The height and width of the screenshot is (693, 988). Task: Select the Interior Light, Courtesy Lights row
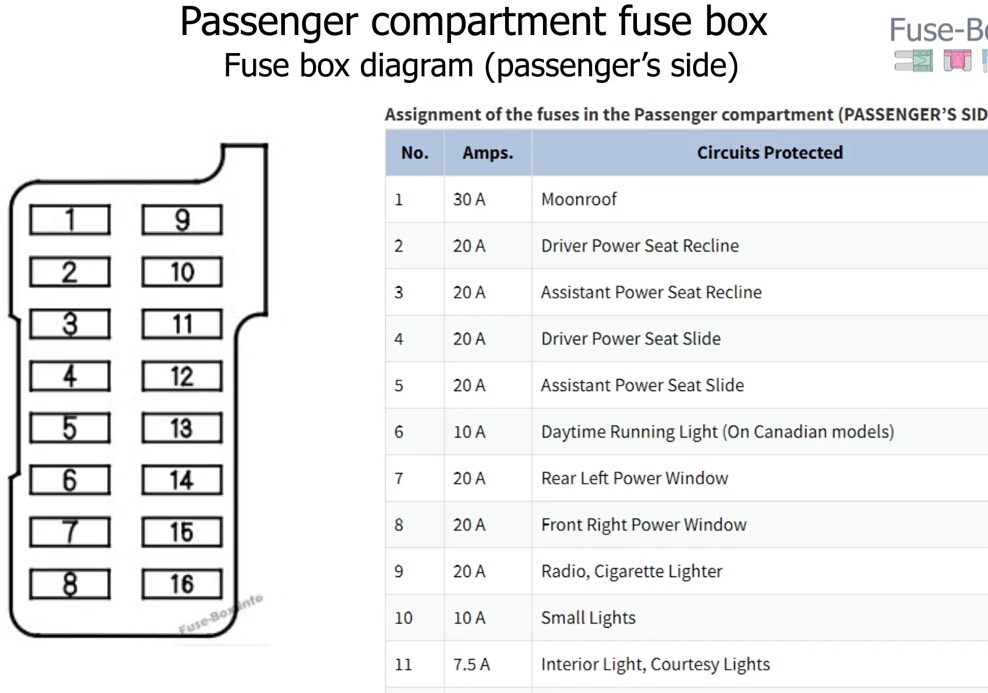pyautogui.click(x=687, y=665)
